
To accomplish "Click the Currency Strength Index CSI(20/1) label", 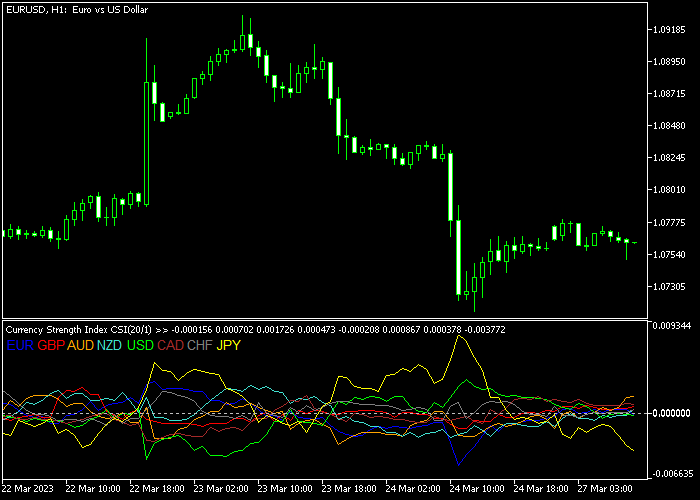I will coord(78,330).
